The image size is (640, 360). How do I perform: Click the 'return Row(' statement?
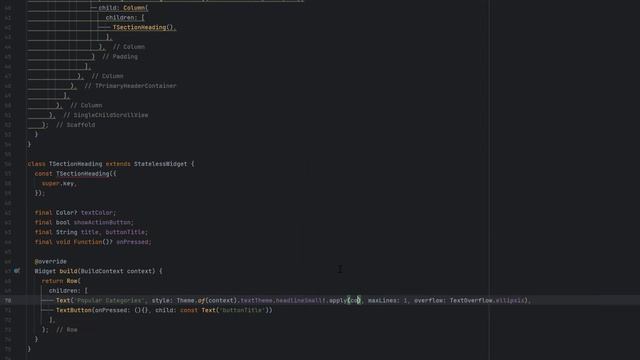(x=61, y=281)
